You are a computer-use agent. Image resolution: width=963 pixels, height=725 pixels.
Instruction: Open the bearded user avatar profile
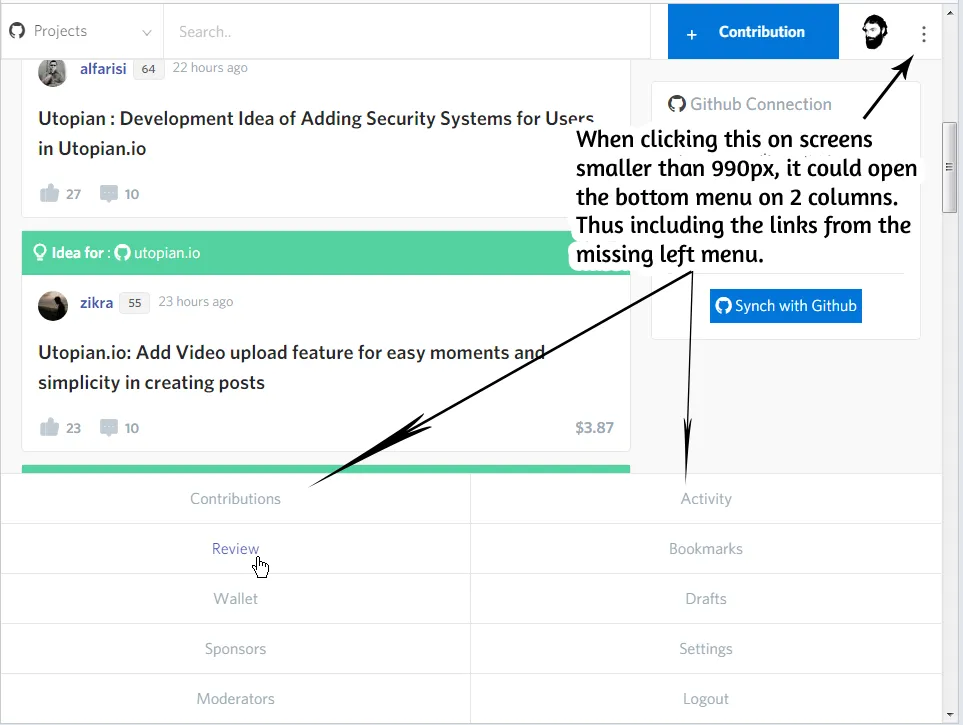pyautogui.click(x=875, y=32)
